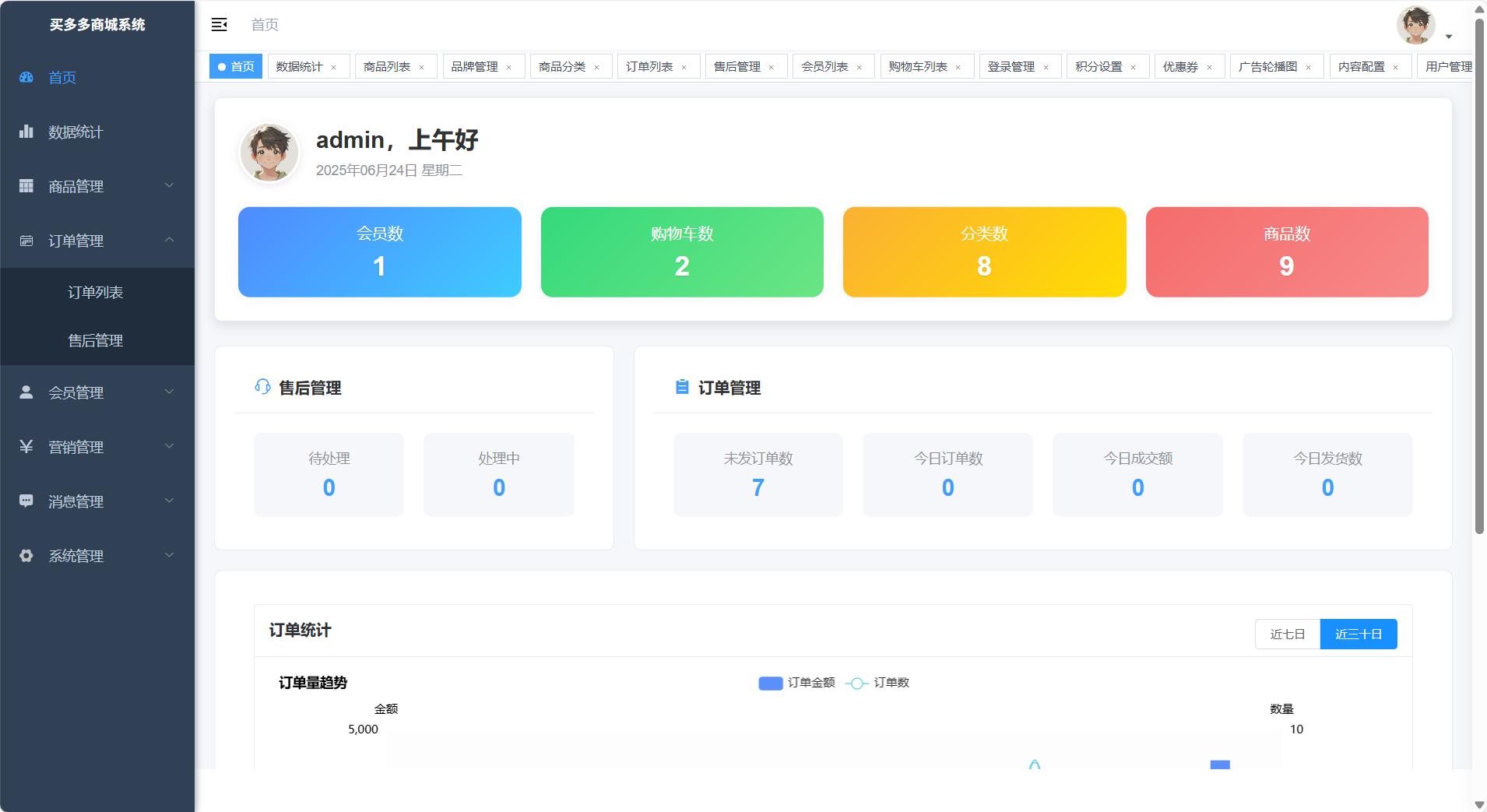
Task: Switch to the 优惠券 tab
Action: click(x=1180, y=67)
